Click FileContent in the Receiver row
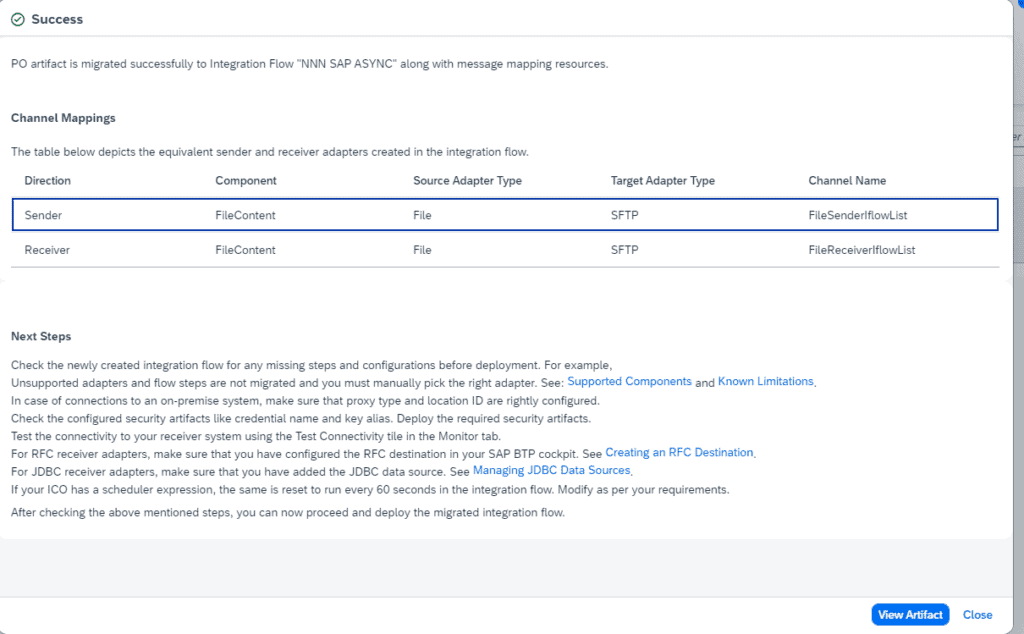Image resolution: width=1024 pixels, height=634 pixels. click(245, 249)
